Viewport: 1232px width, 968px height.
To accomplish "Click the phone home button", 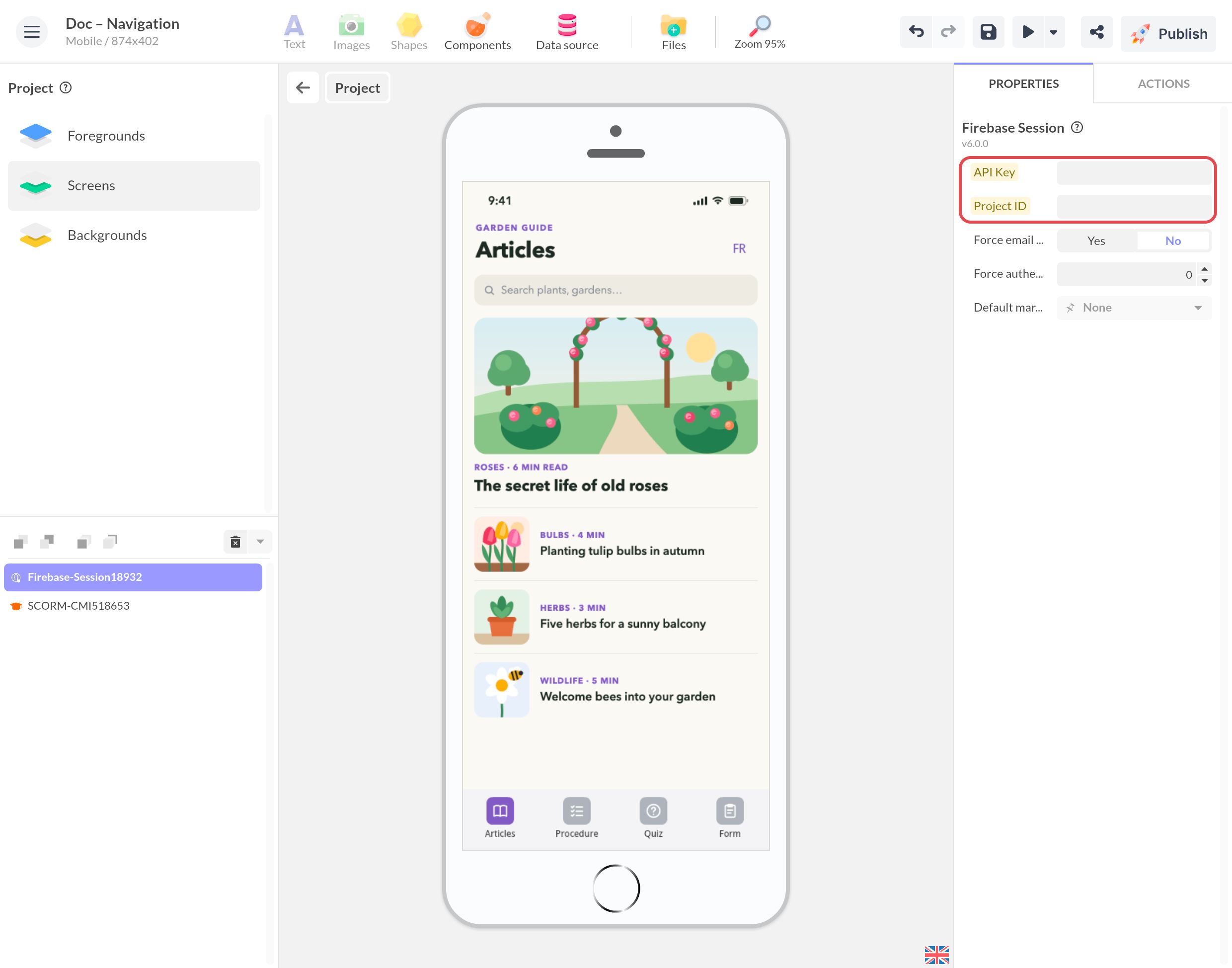I will [616, 888].
